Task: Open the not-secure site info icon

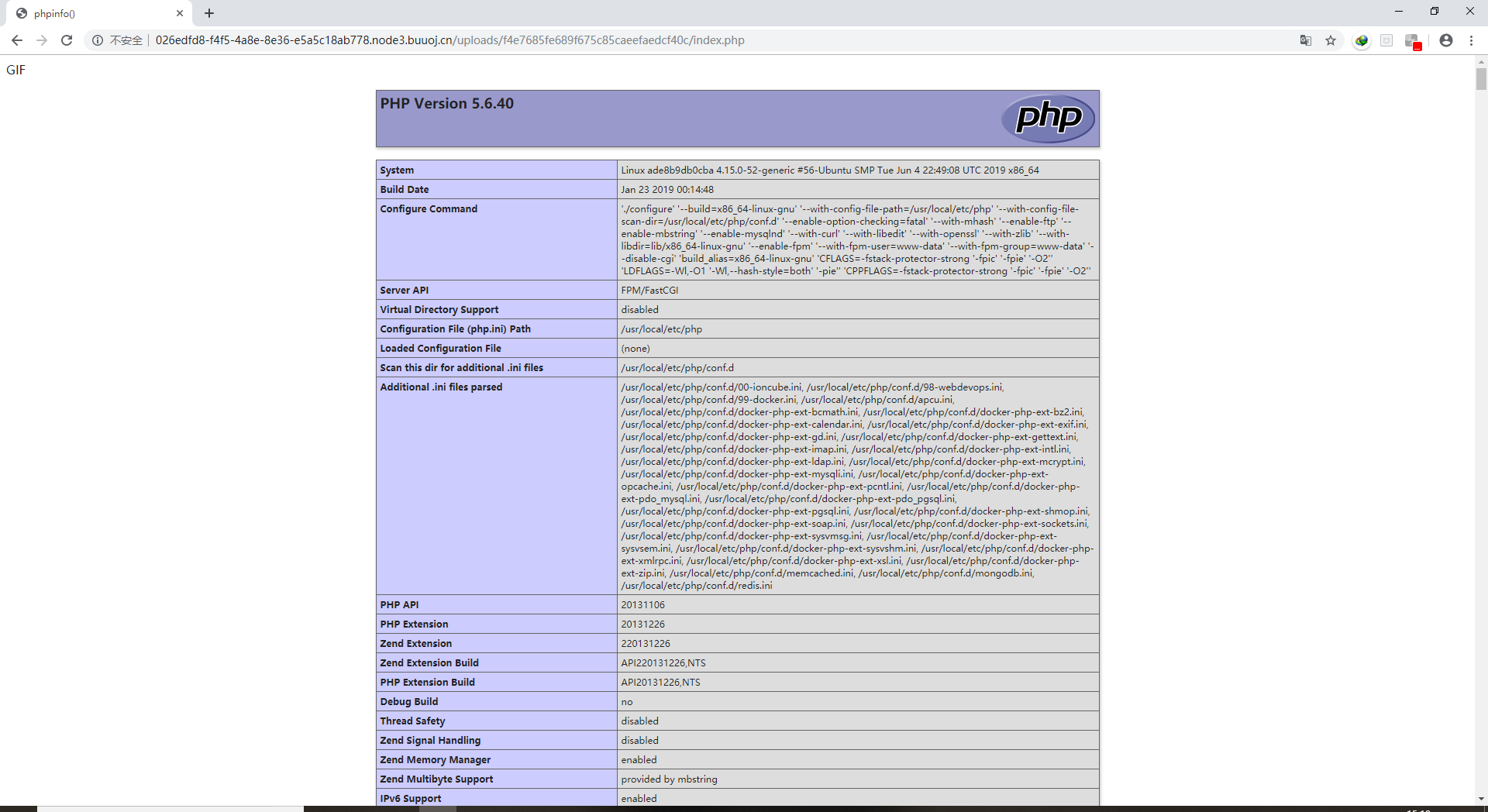Action: tap(98, 40)
